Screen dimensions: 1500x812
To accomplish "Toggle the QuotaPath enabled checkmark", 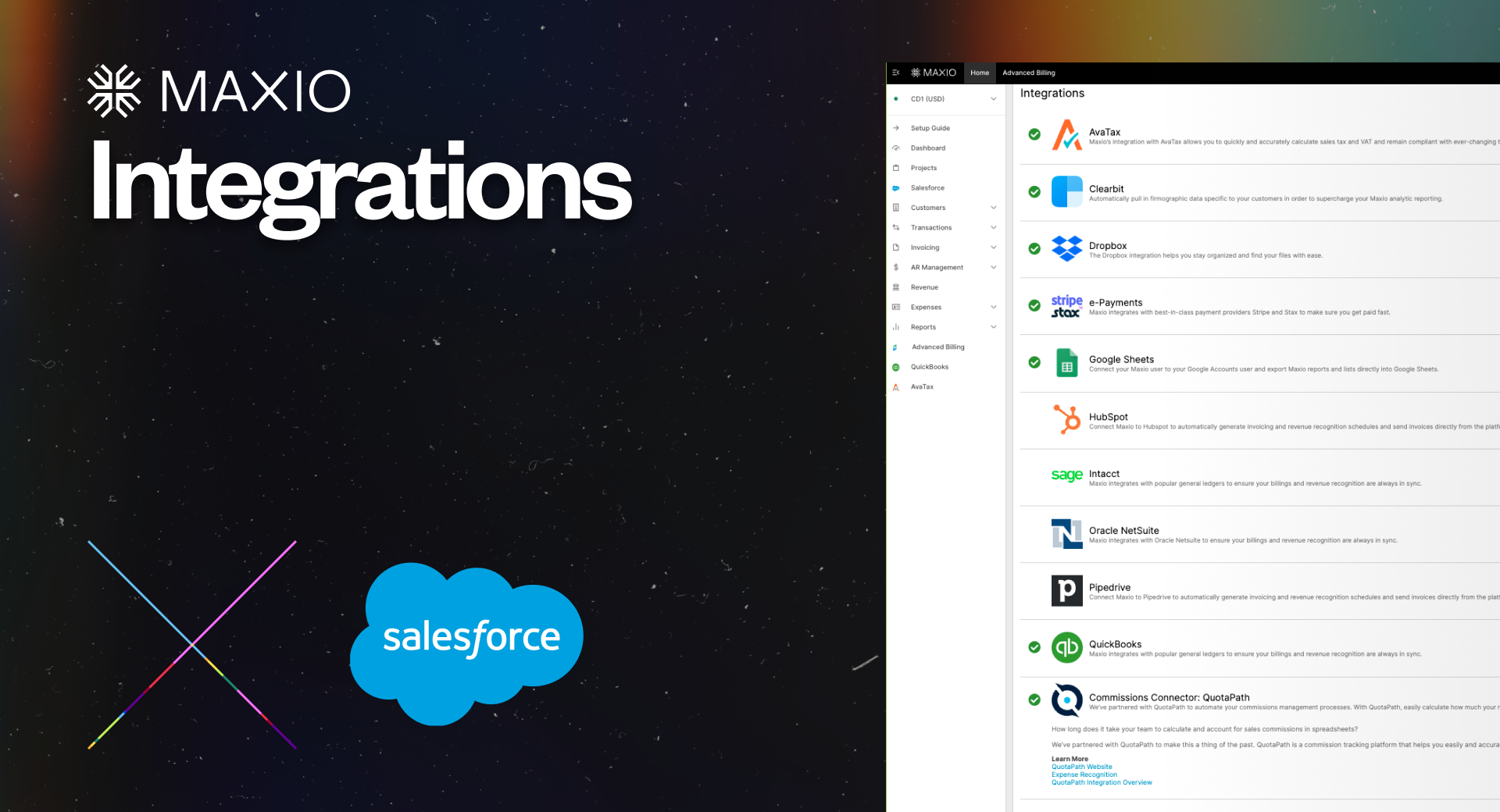I will tap(1034, 700).
